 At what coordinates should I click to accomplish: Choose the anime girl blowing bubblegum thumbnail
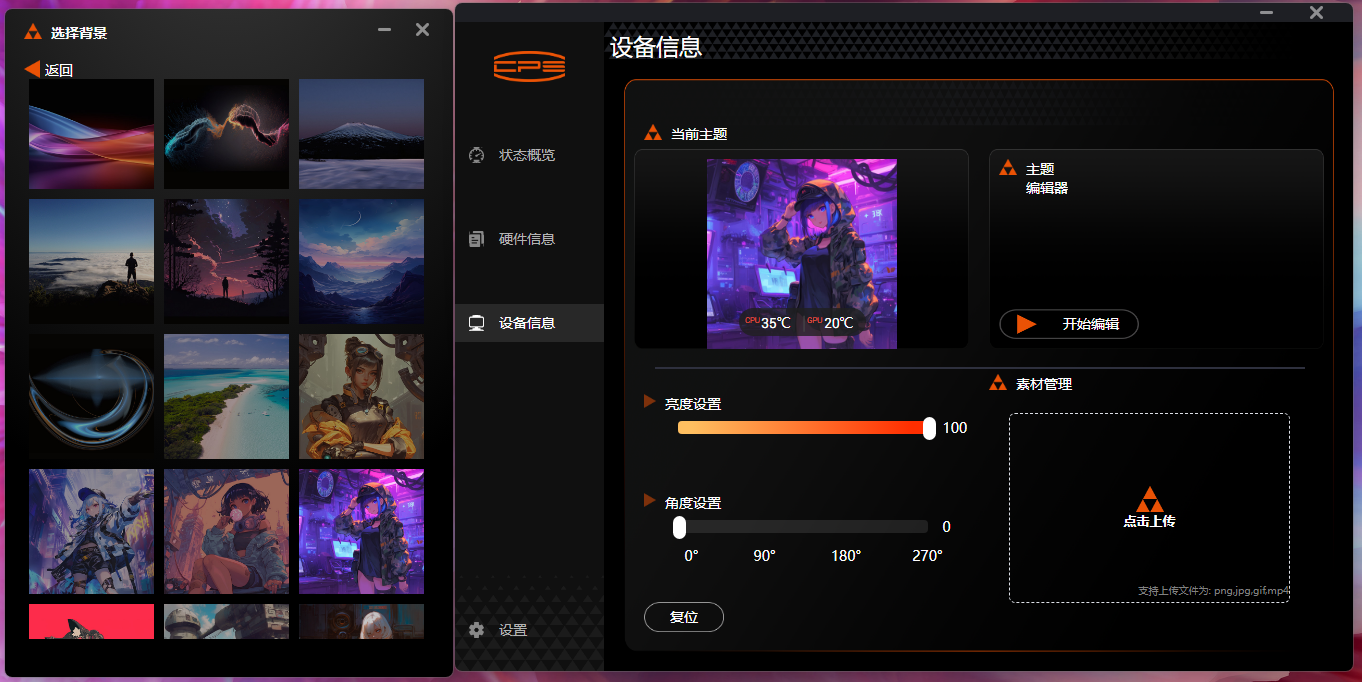(x=226, y=531)
